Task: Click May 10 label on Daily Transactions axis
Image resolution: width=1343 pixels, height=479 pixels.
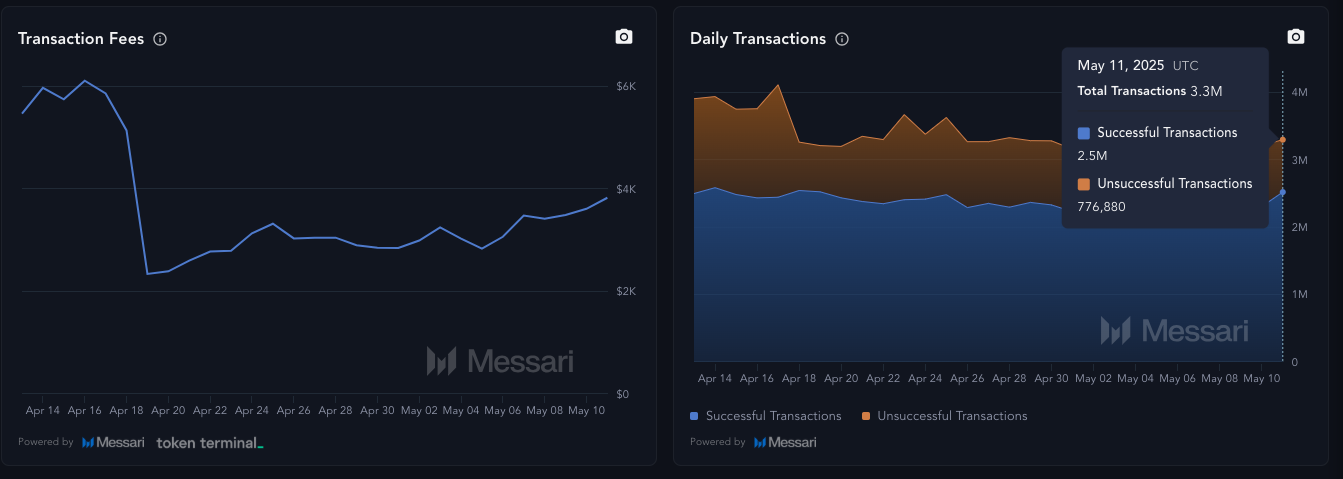Action: click(1260, 379)
